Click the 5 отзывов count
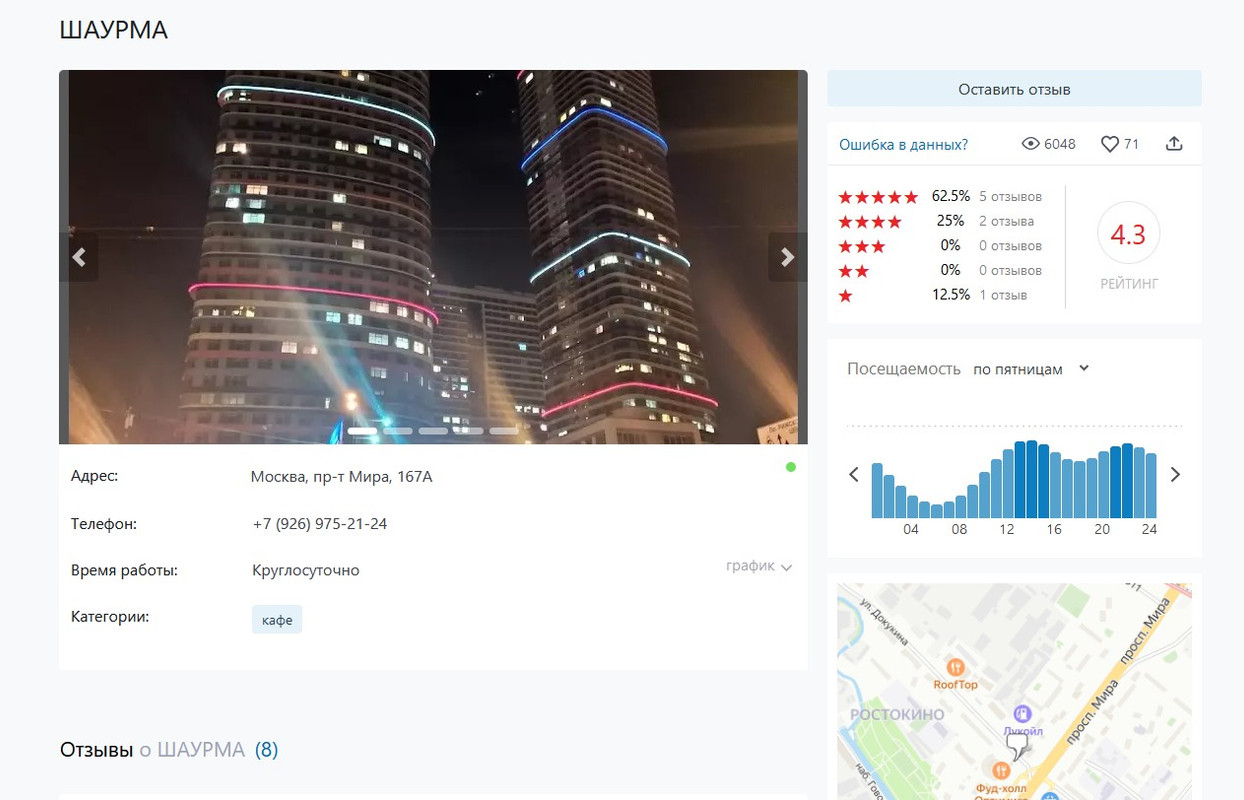 1010,196
